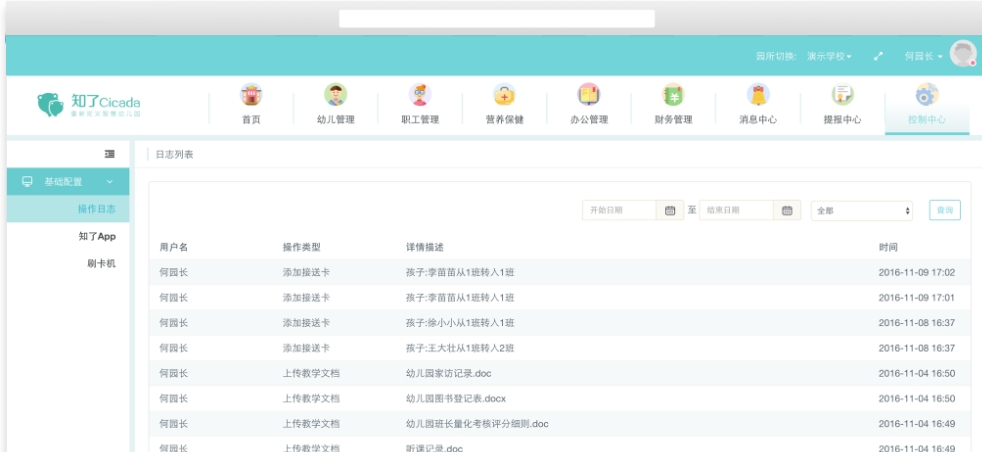Click the fullscreen expand arrows icon
This screenshot has height=452, width=982.
coord(878,56)
